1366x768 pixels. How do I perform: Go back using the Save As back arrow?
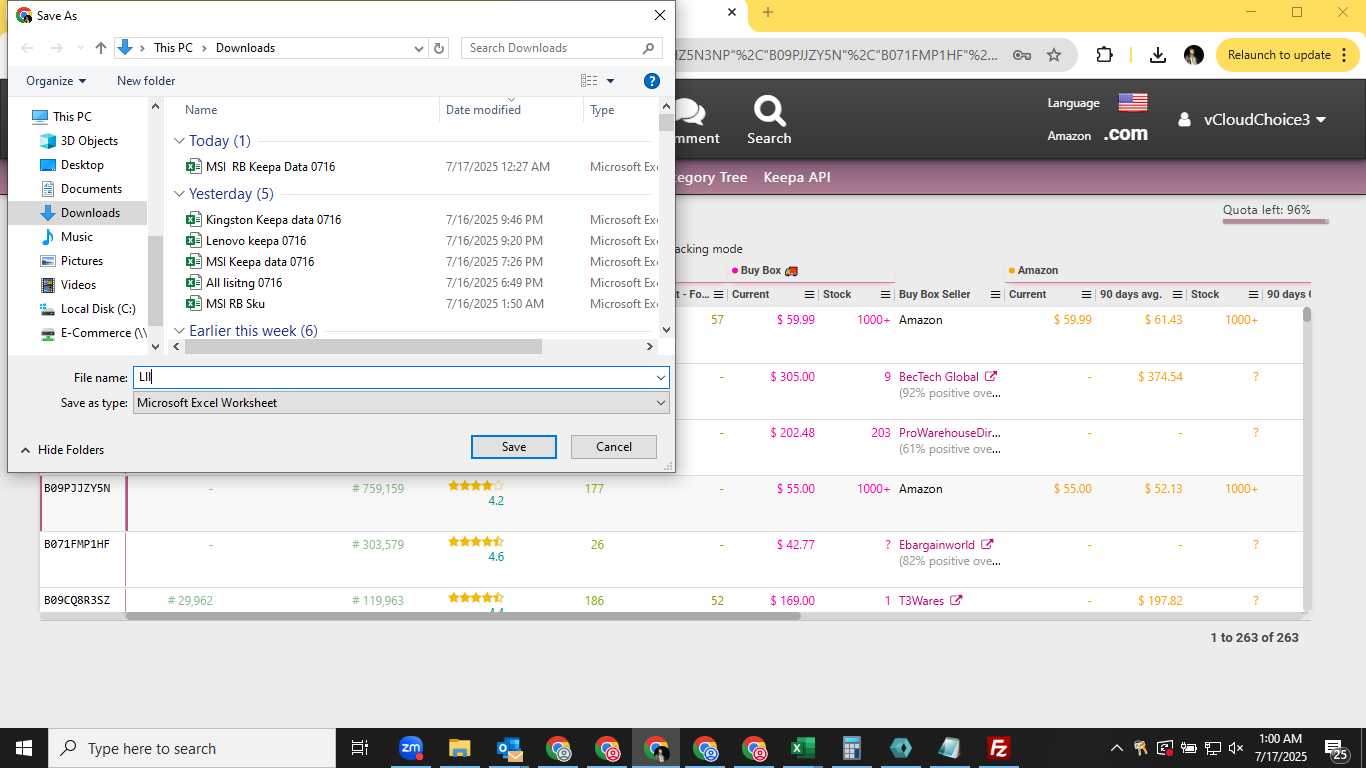point(27,48)
